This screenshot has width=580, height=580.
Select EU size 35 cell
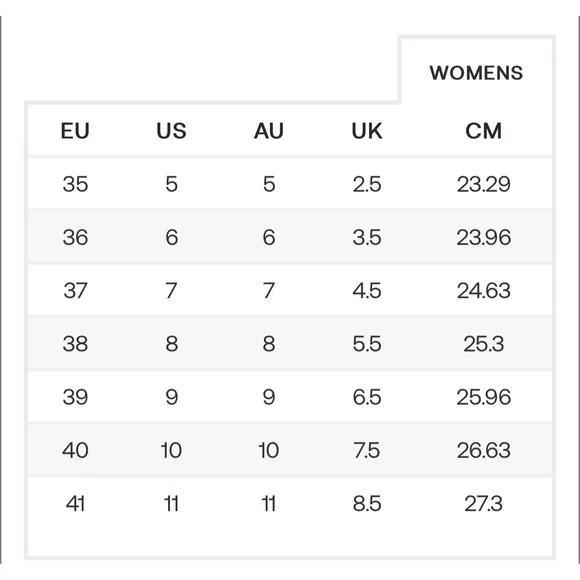point(75,184)
